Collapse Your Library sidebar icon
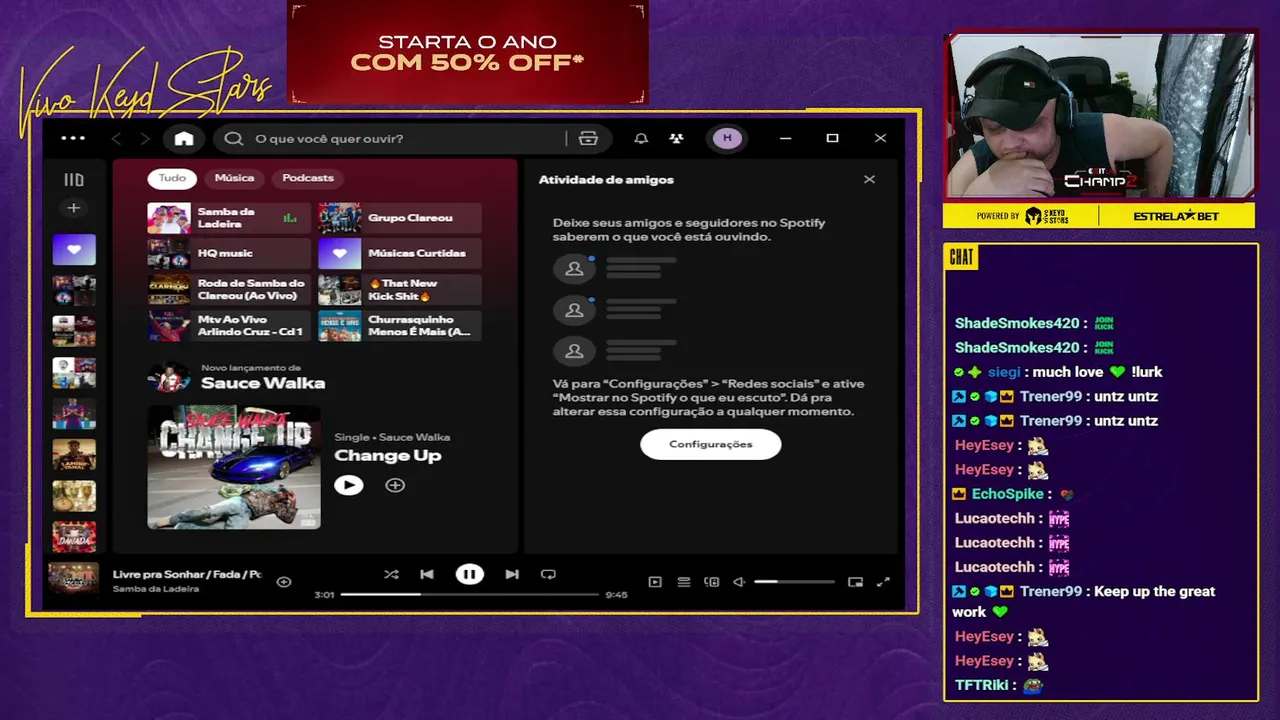This screenshot has height=720, width=1280. coord(74,180)
